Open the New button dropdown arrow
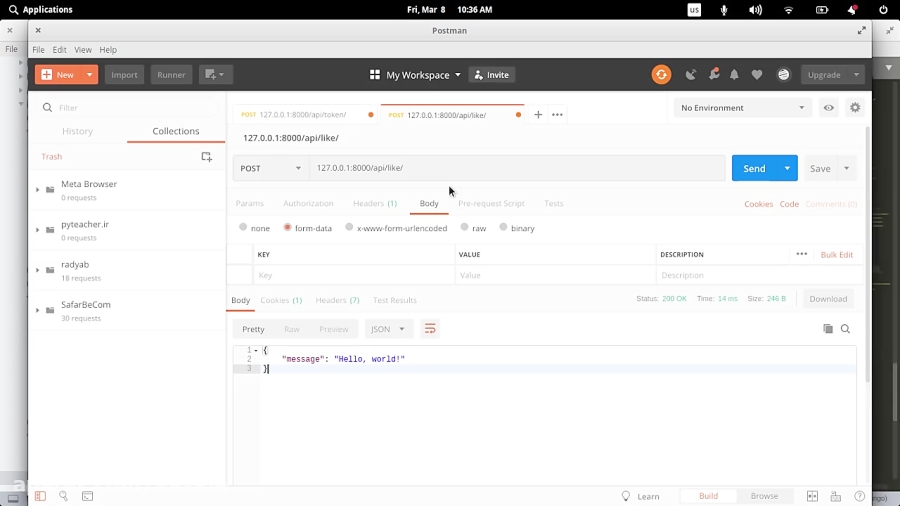This screenshot has height=506, width=900. (90, 75)
